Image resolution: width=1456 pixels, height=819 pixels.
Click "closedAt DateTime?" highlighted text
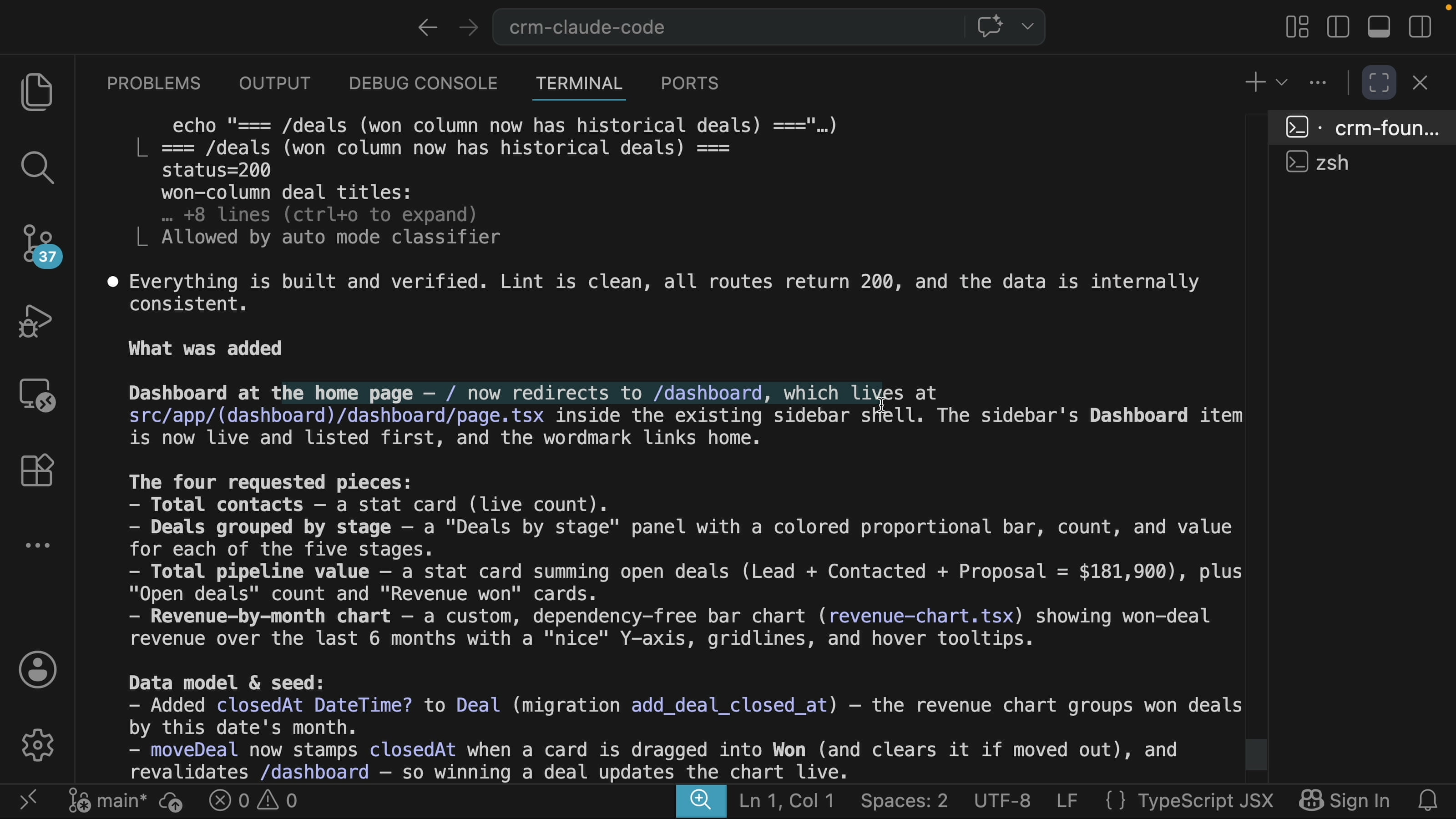314,705
